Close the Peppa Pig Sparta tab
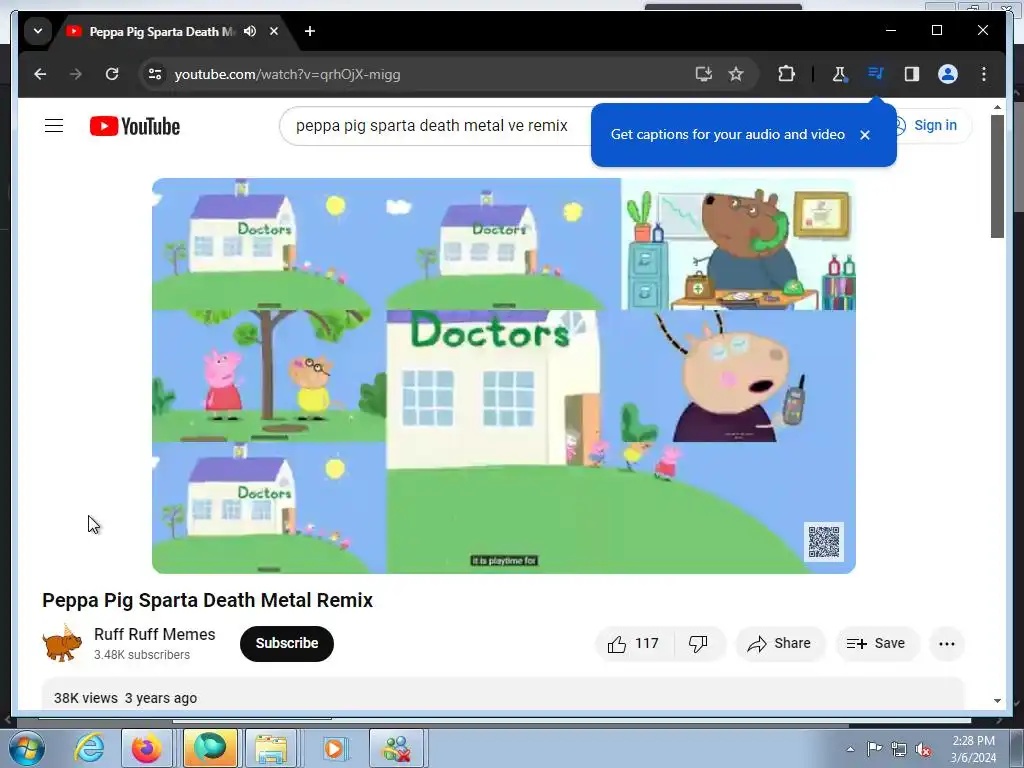Screen dimensions: 1024x768 click(274, 31)
